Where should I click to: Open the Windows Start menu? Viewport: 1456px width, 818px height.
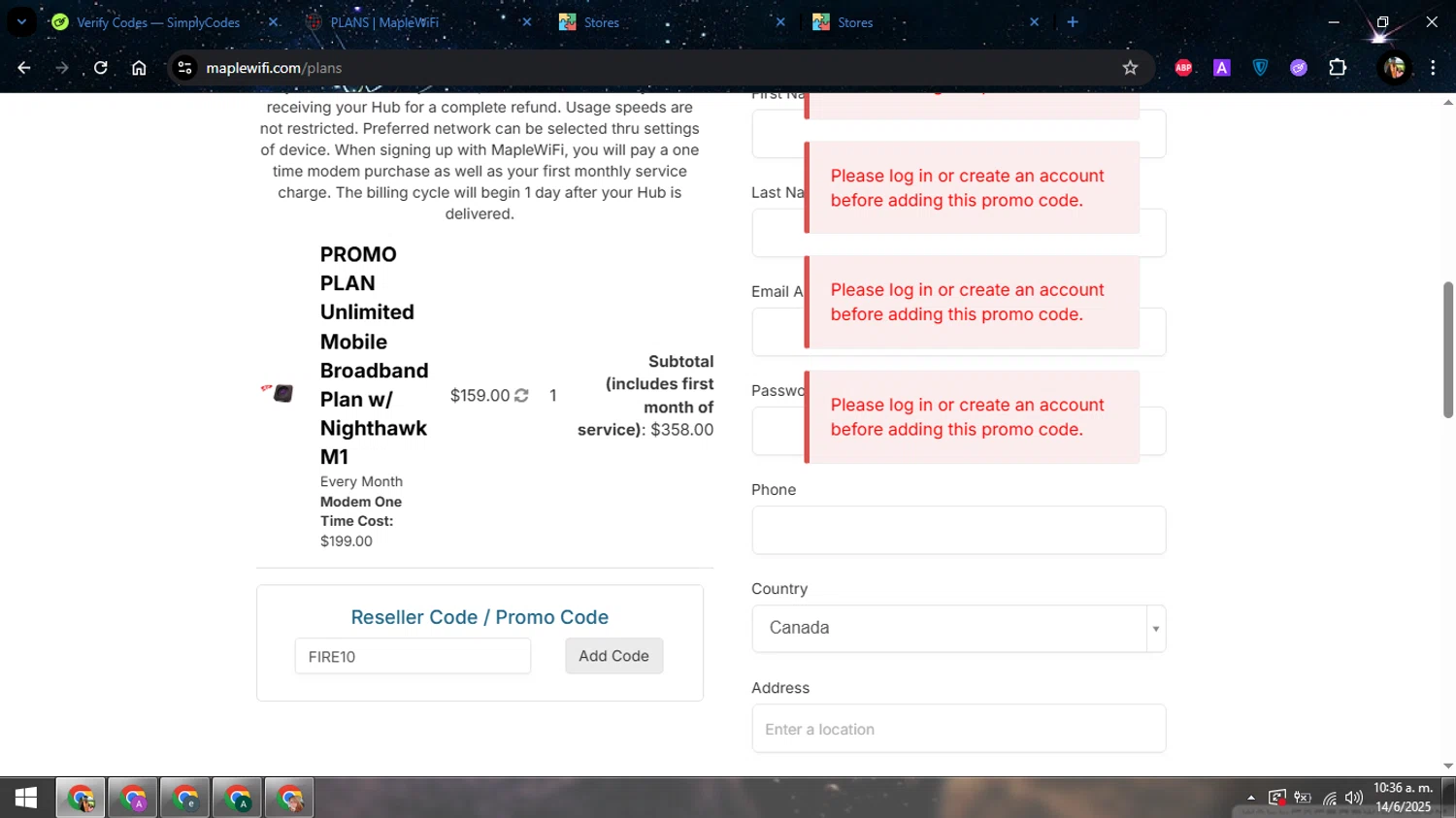[26, 798]
